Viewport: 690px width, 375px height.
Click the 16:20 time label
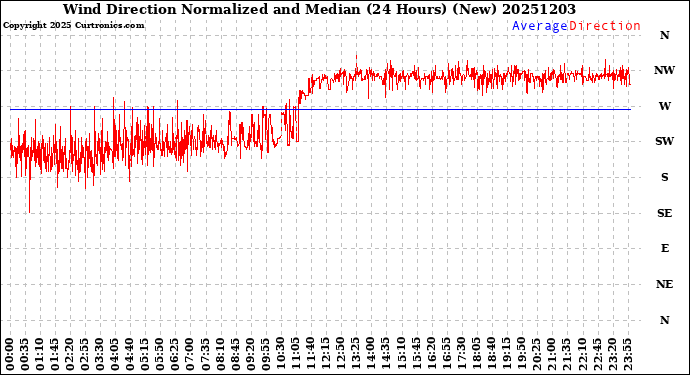[x=431, y=354]
